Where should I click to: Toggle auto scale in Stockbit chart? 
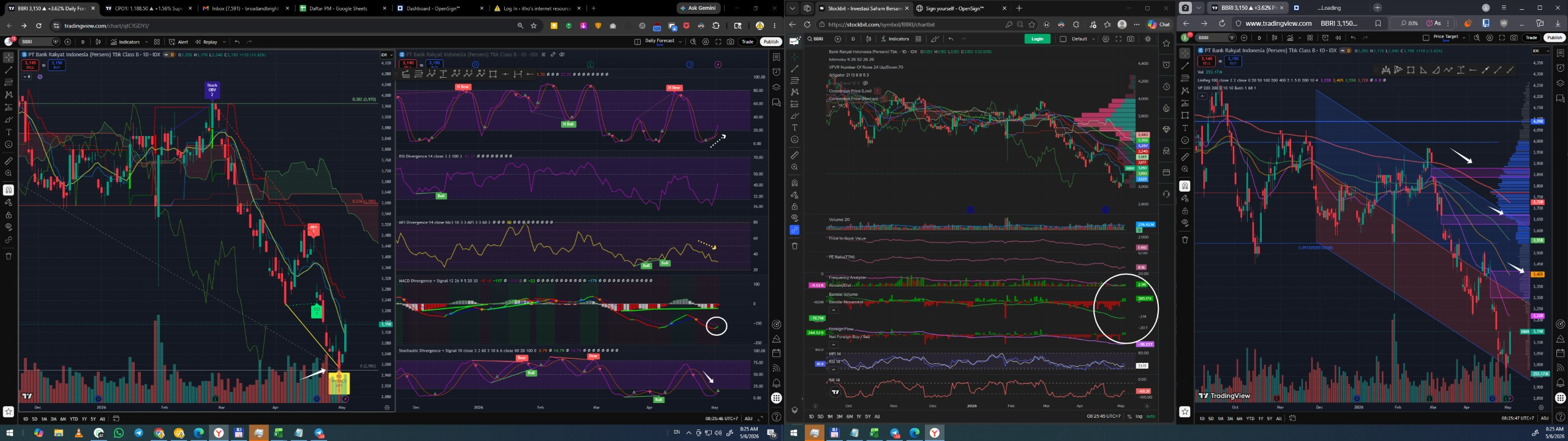coord(1150,417)
